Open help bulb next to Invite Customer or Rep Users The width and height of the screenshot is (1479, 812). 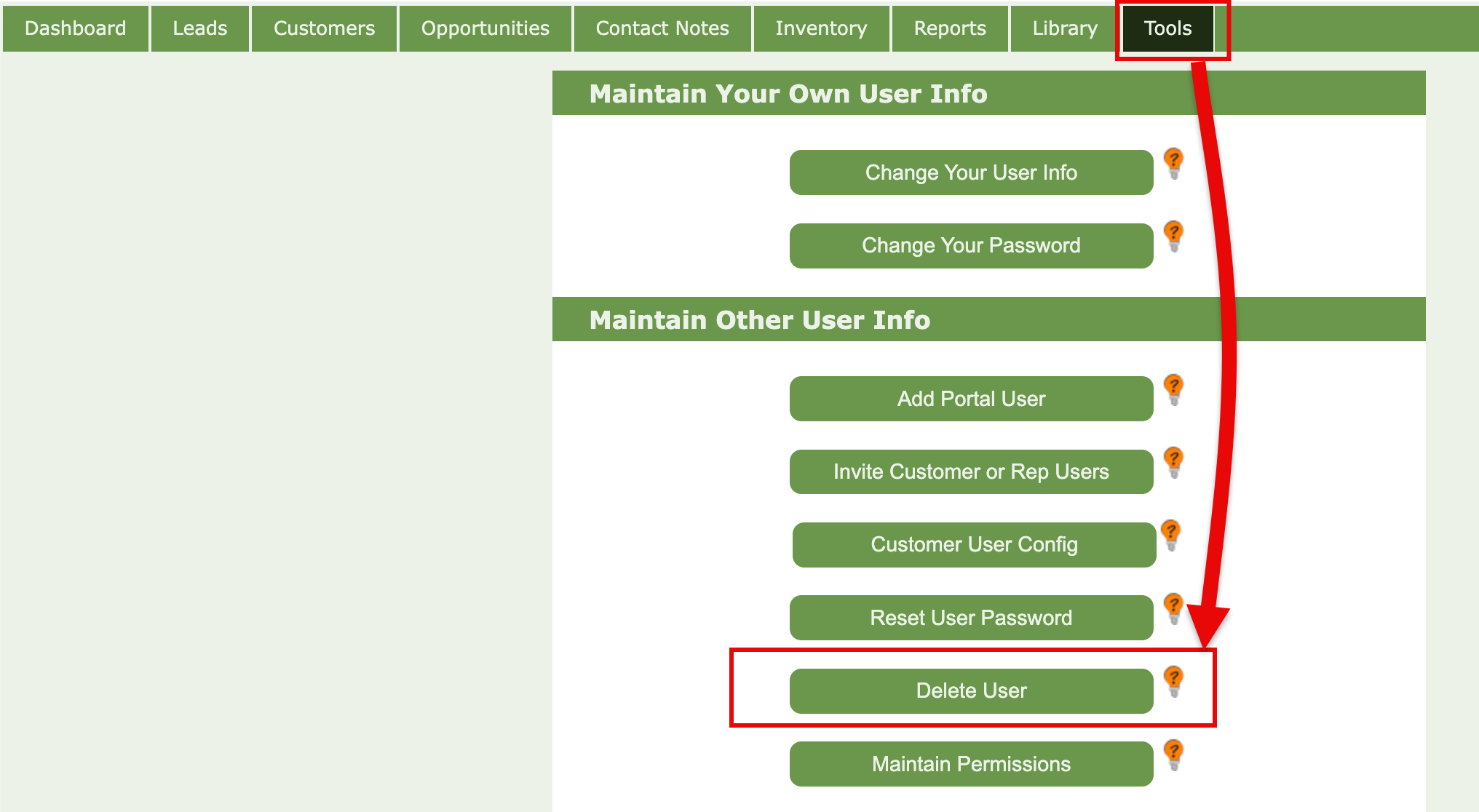point(1173,462)
